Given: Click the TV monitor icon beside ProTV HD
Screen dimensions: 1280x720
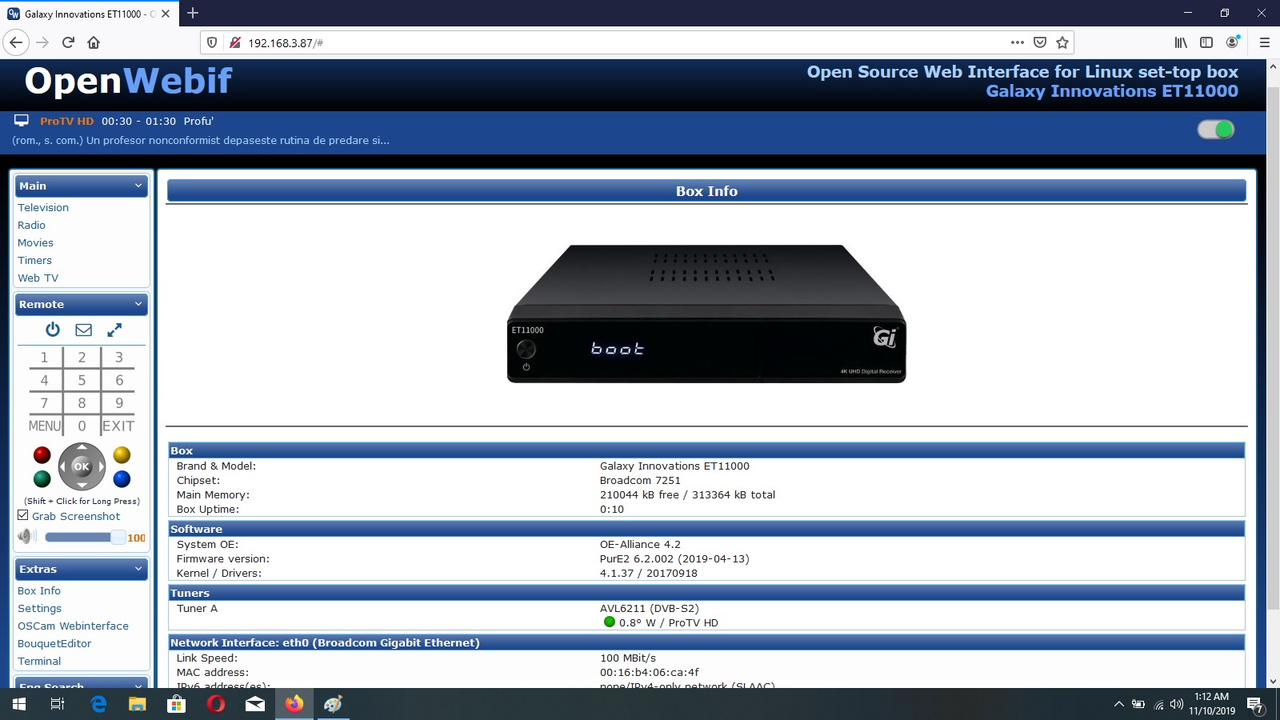Looking at the screenshot, I should point(21,121).
